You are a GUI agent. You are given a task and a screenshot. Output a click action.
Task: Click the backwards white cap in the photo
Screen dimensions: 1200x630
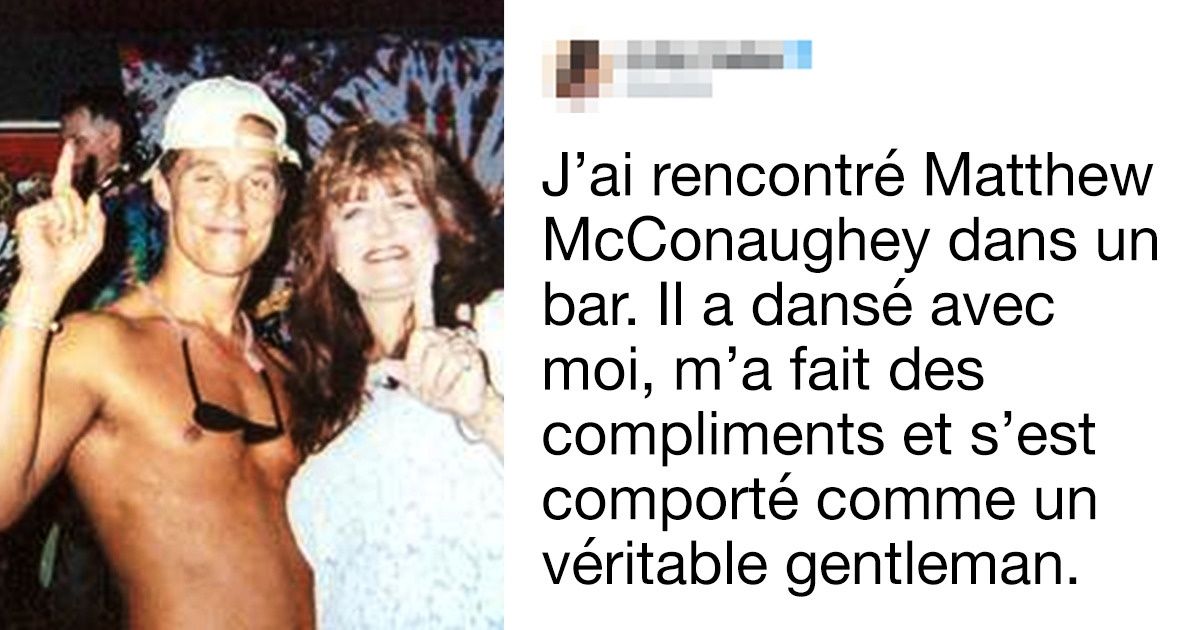pyautogui.click(x=225, y=120)
